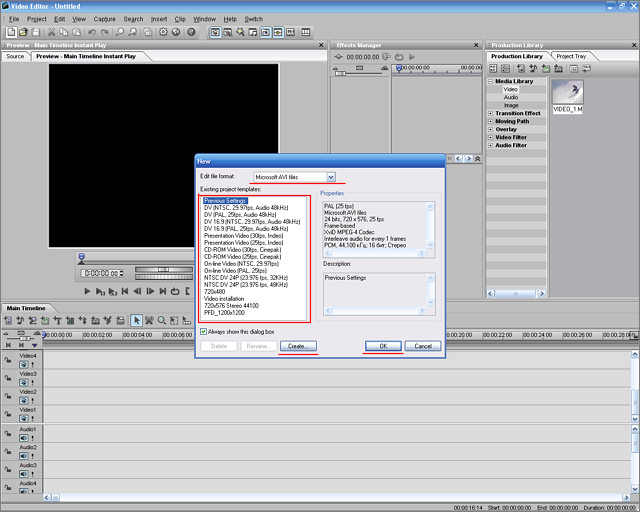Image resolution: width=640 pixels, height=512 pixels.
Task: Click the import audio note icon in Production Library
Action: point(533,69)
